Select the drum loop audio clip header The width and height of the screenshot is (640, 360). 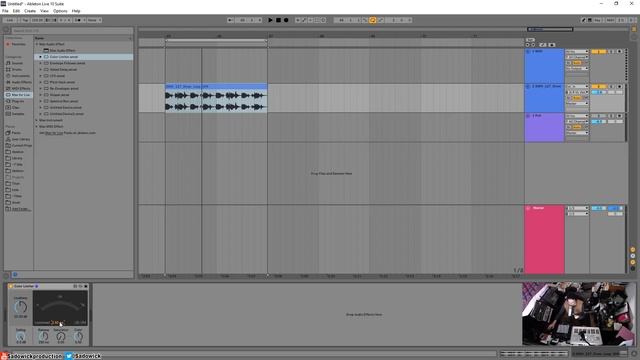(x=216, y=87)
